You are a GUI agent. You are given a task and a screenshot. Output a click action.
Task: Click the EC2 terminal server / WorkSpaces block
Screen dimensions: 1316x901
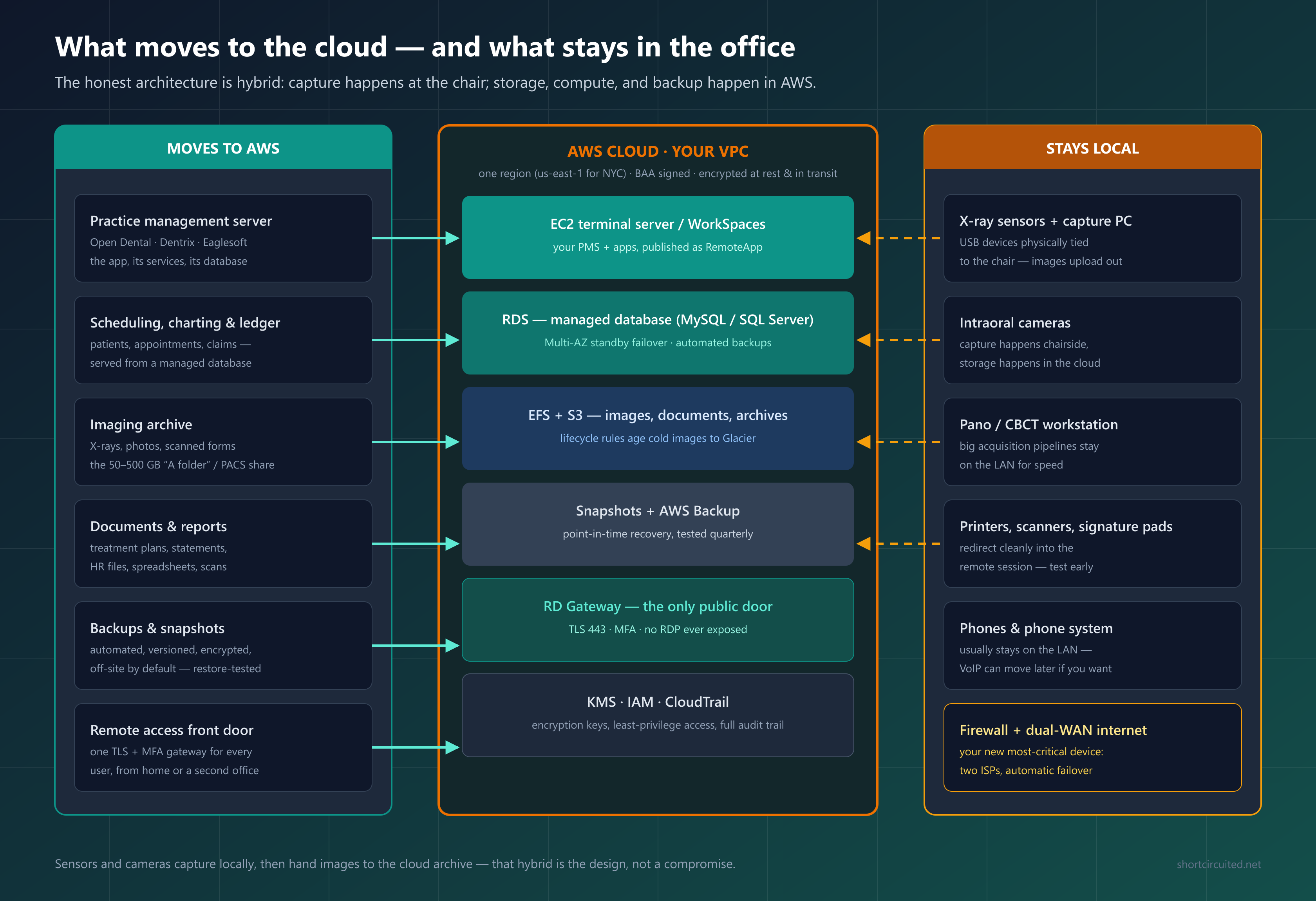658,237
